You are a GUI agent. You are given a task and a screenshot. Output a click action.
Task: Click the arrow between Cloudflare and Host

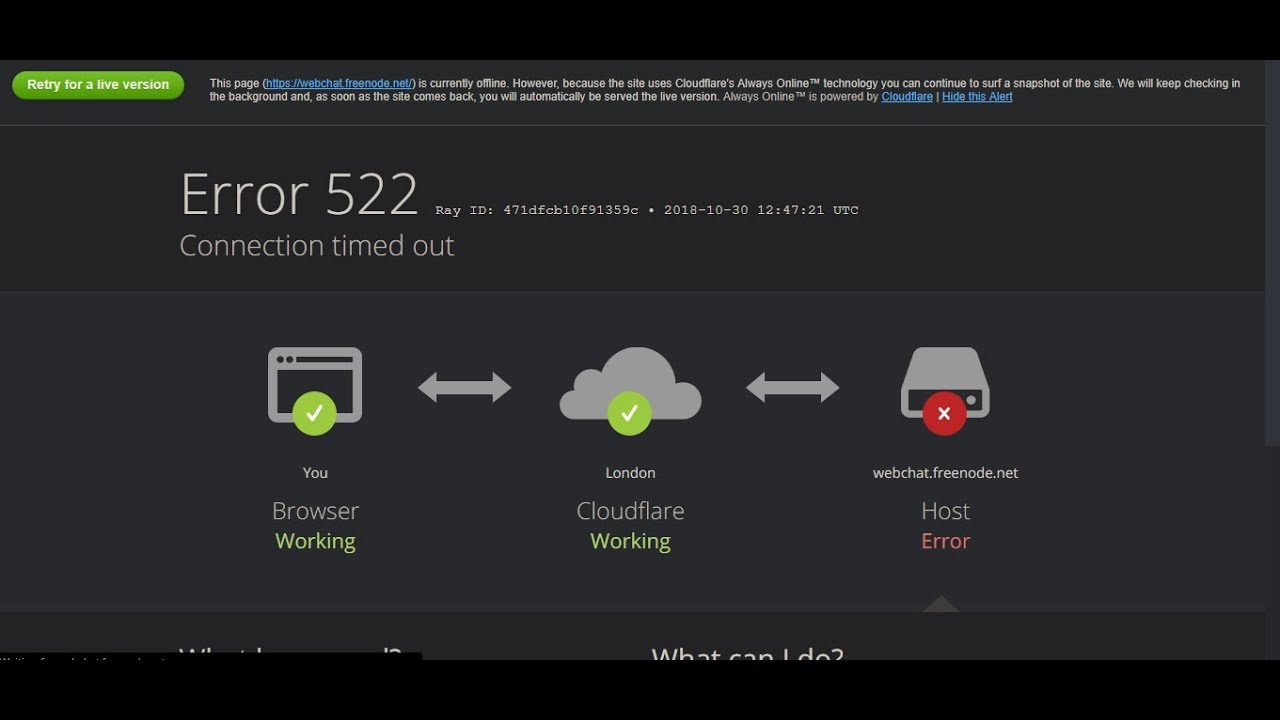pyautogui.click(x=792, y=387)
